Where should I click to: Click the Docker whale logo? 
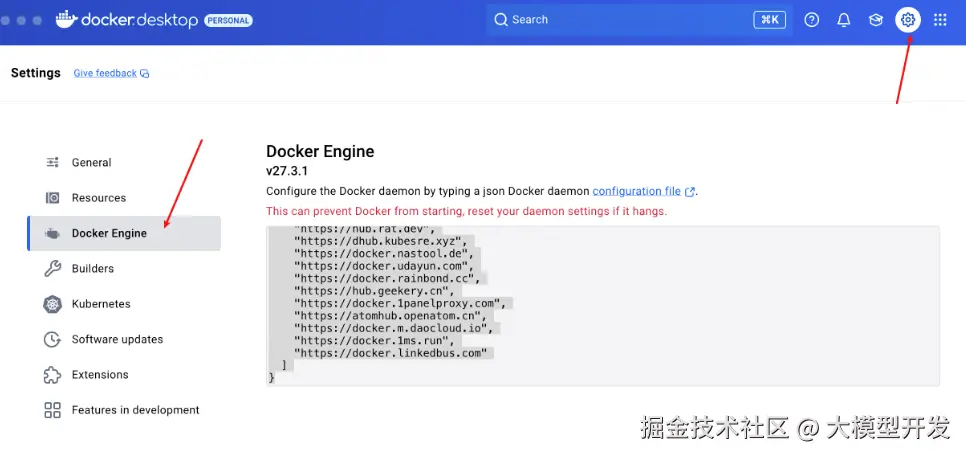click(x=67, y=20)
